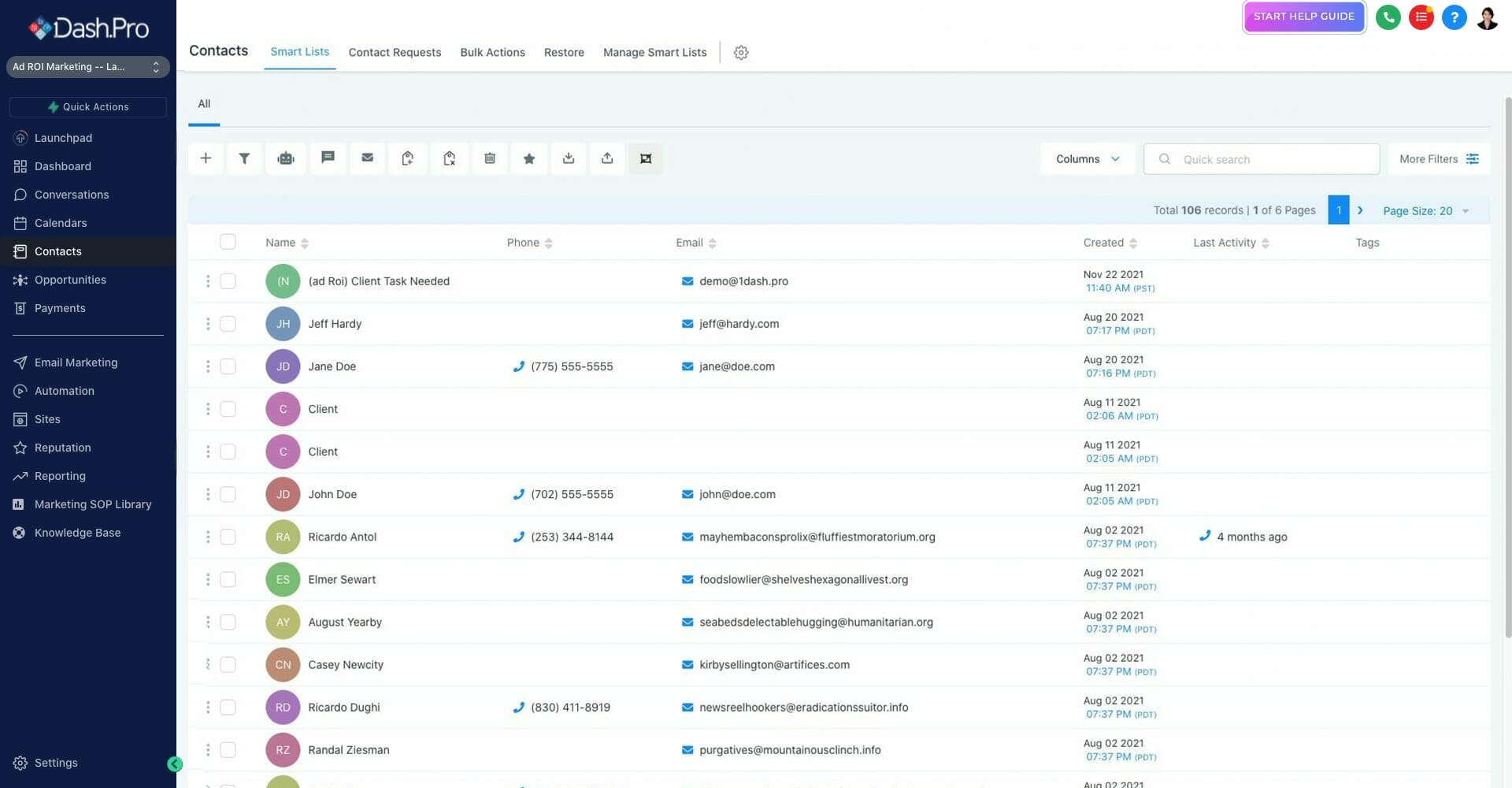
Task: Check the checkbox for Ricardo Antol
Action: [x=228, y=537]
